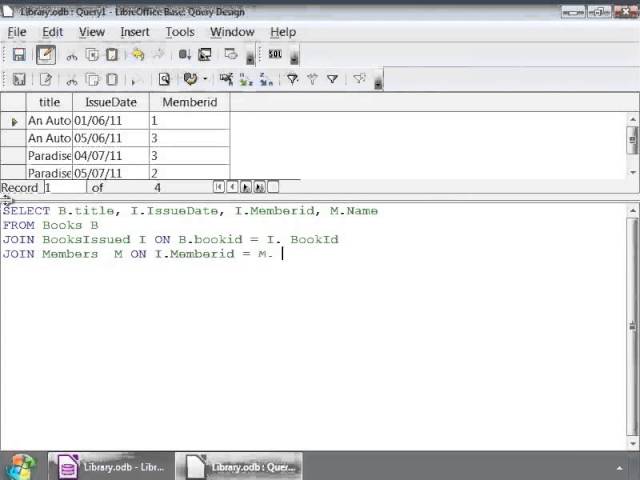Open the Tools menu
Screen dimensions: 640x480
coord(180,32)
